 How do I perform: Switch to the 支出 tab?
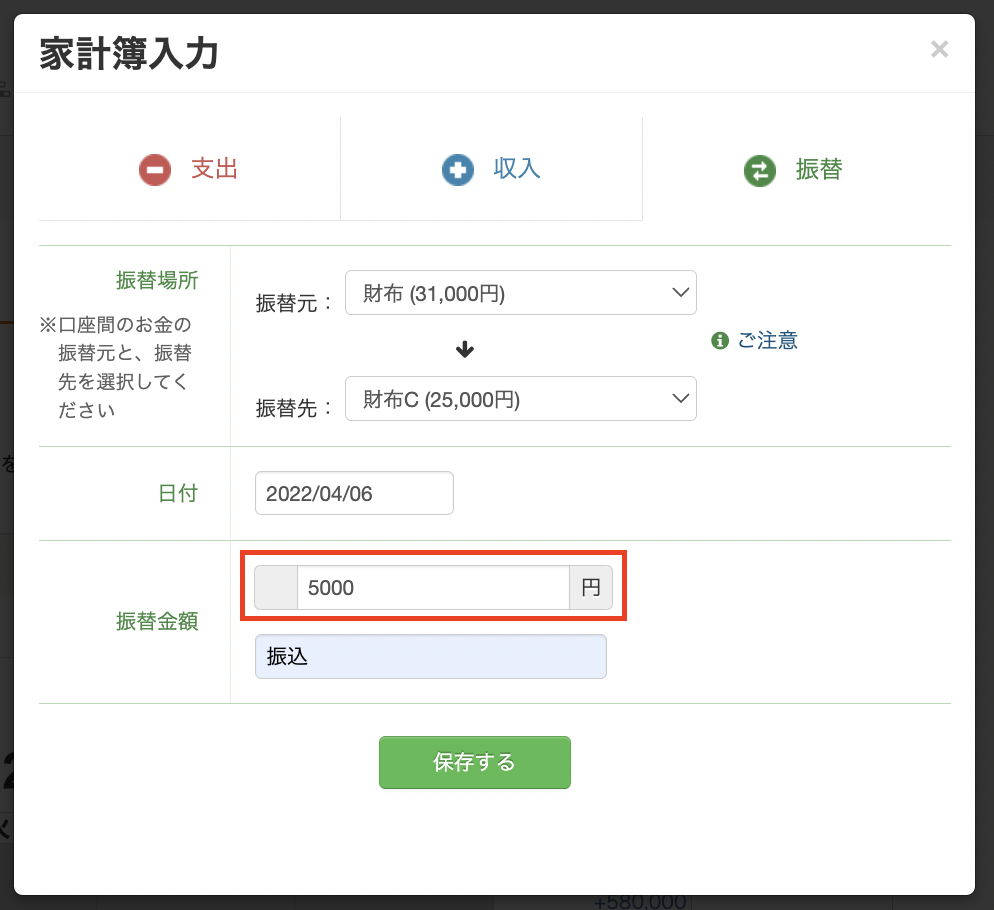click(x=189, y=169)
